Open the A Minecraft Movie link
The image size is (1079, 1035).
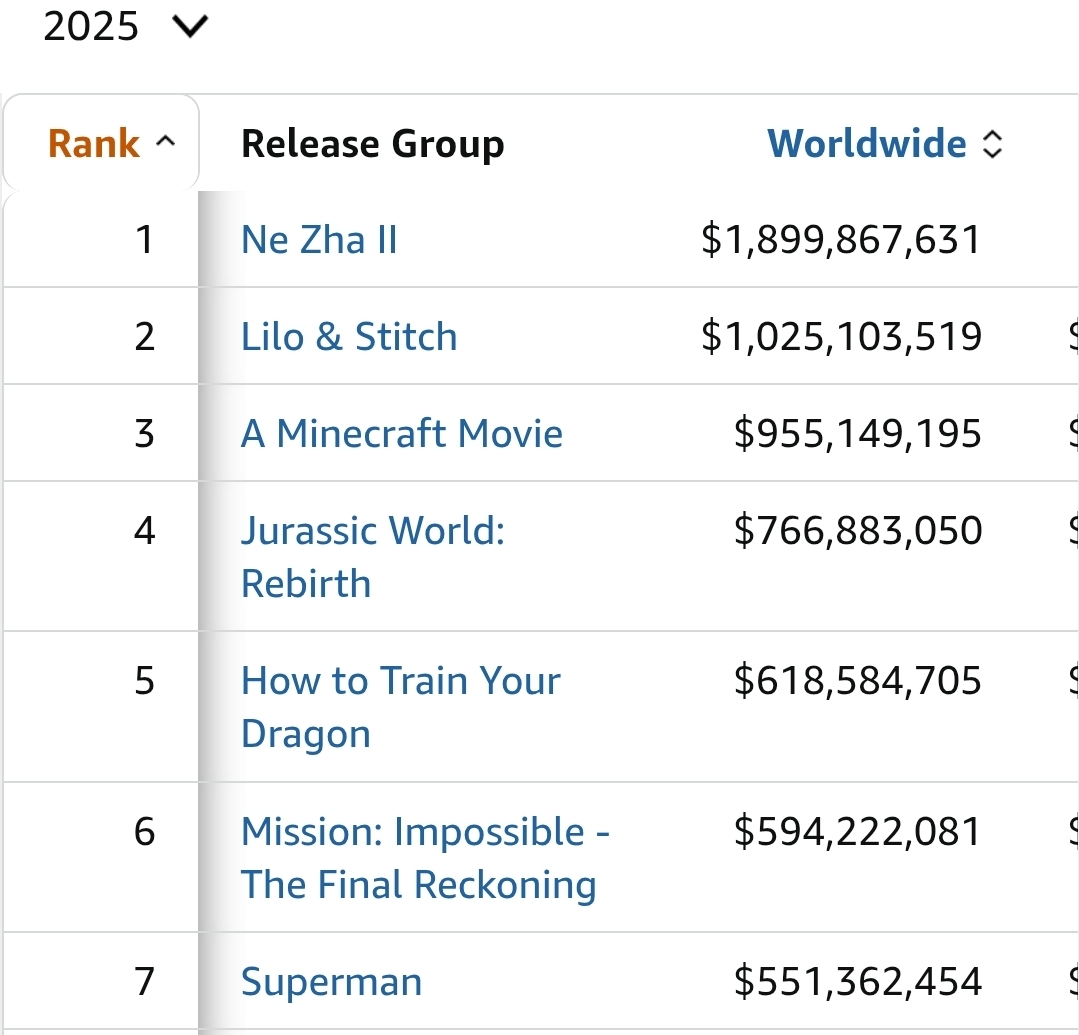point(402,433)
